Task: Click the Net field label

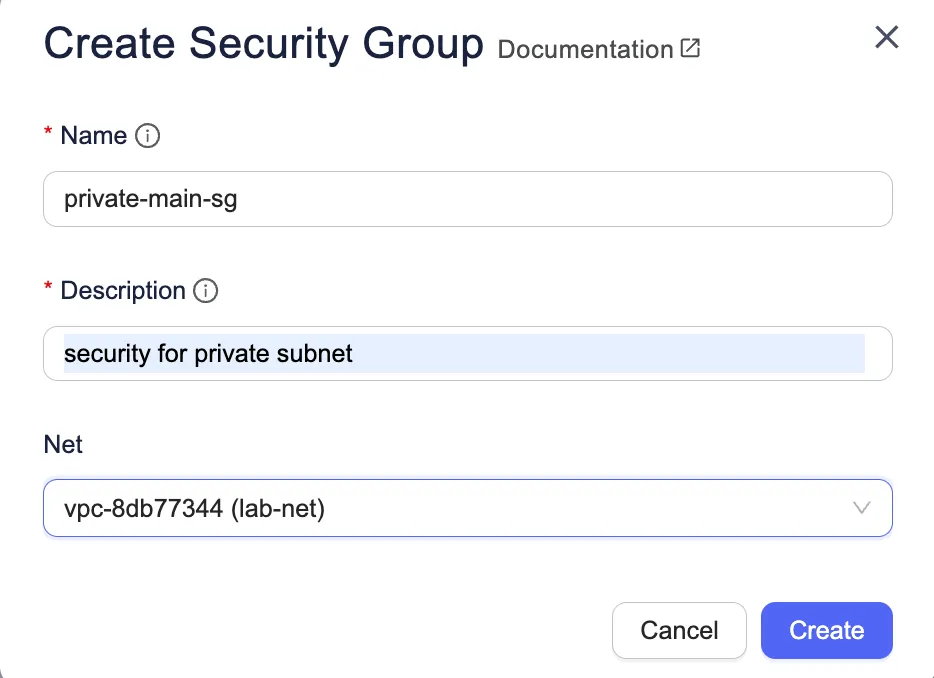Action: [63, 444]
